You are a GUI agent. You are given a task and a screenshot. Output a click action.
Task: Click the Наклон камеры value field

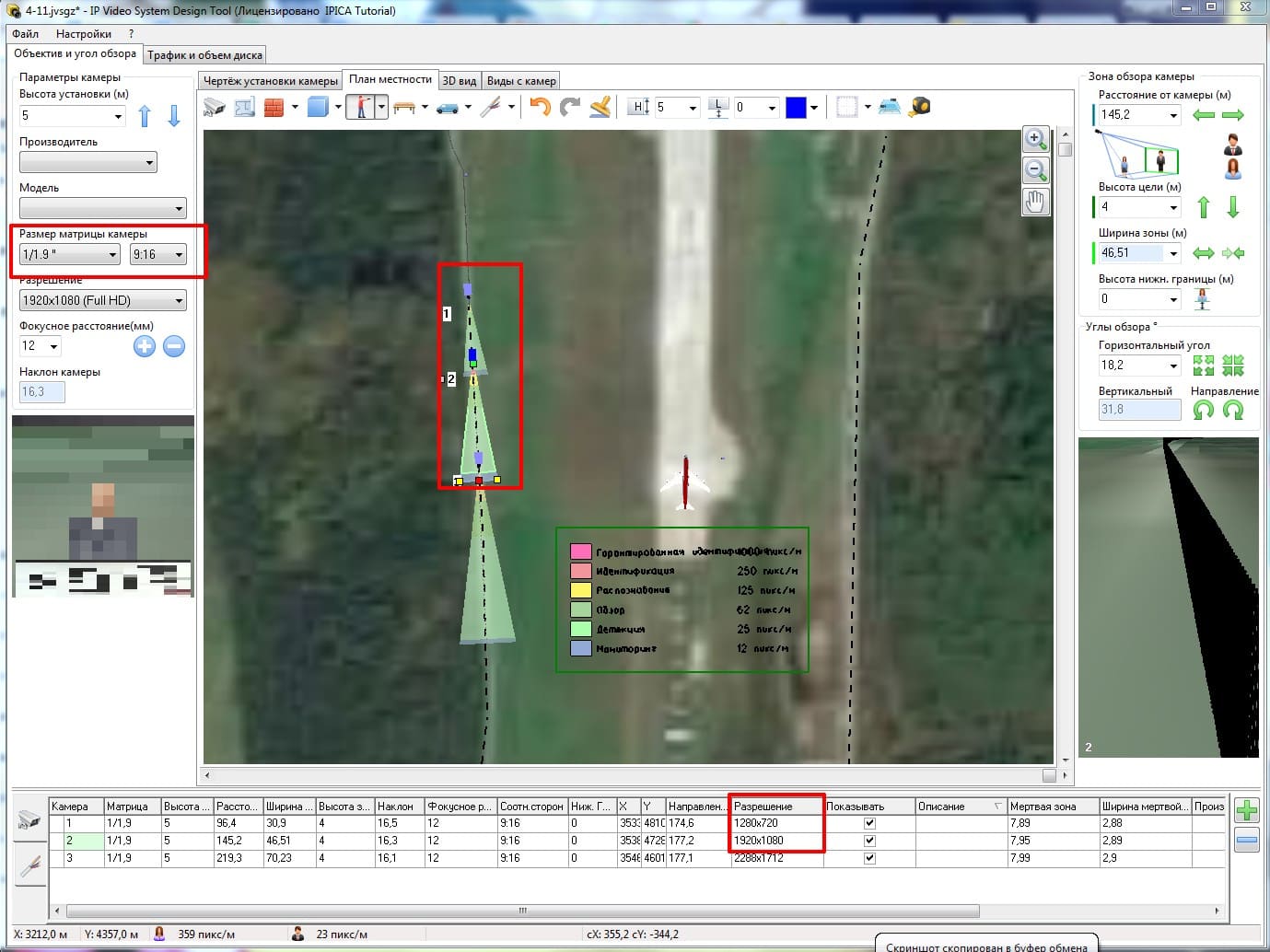click(42, 392)
